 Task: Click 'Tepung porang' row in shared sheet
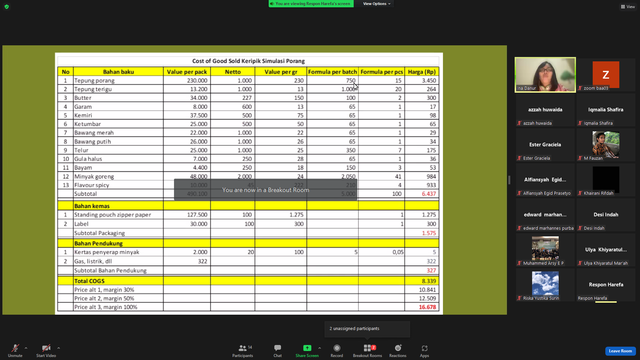(248, 80)
